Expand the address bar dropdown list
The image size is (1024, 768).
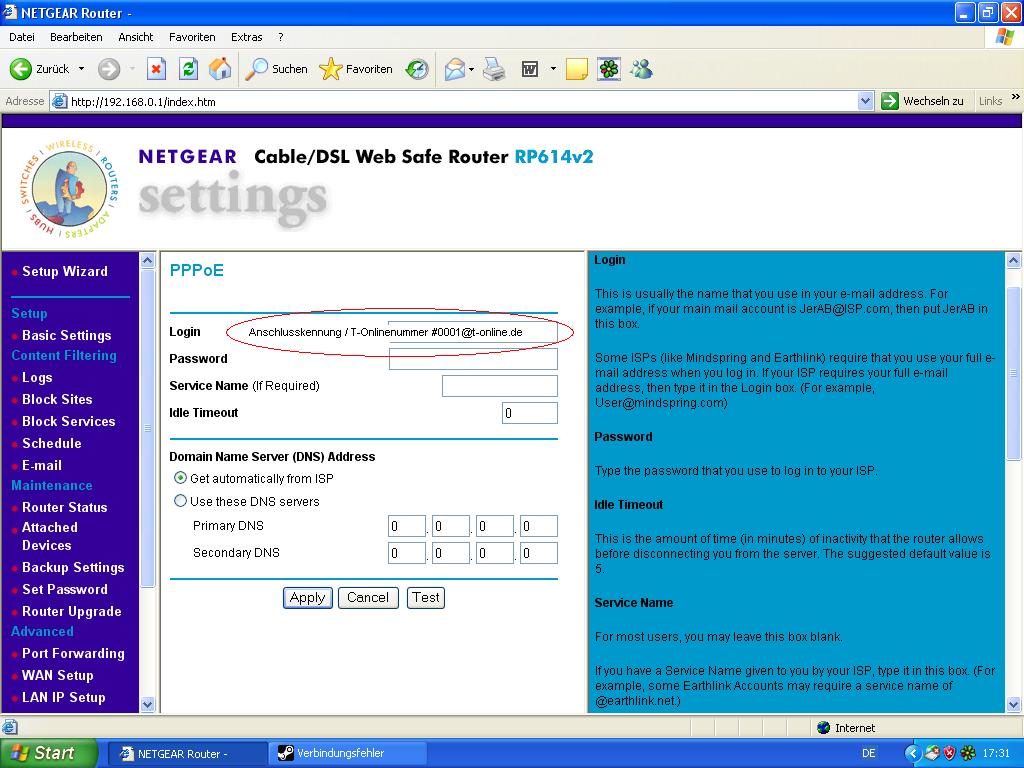(x=865, y=101)
